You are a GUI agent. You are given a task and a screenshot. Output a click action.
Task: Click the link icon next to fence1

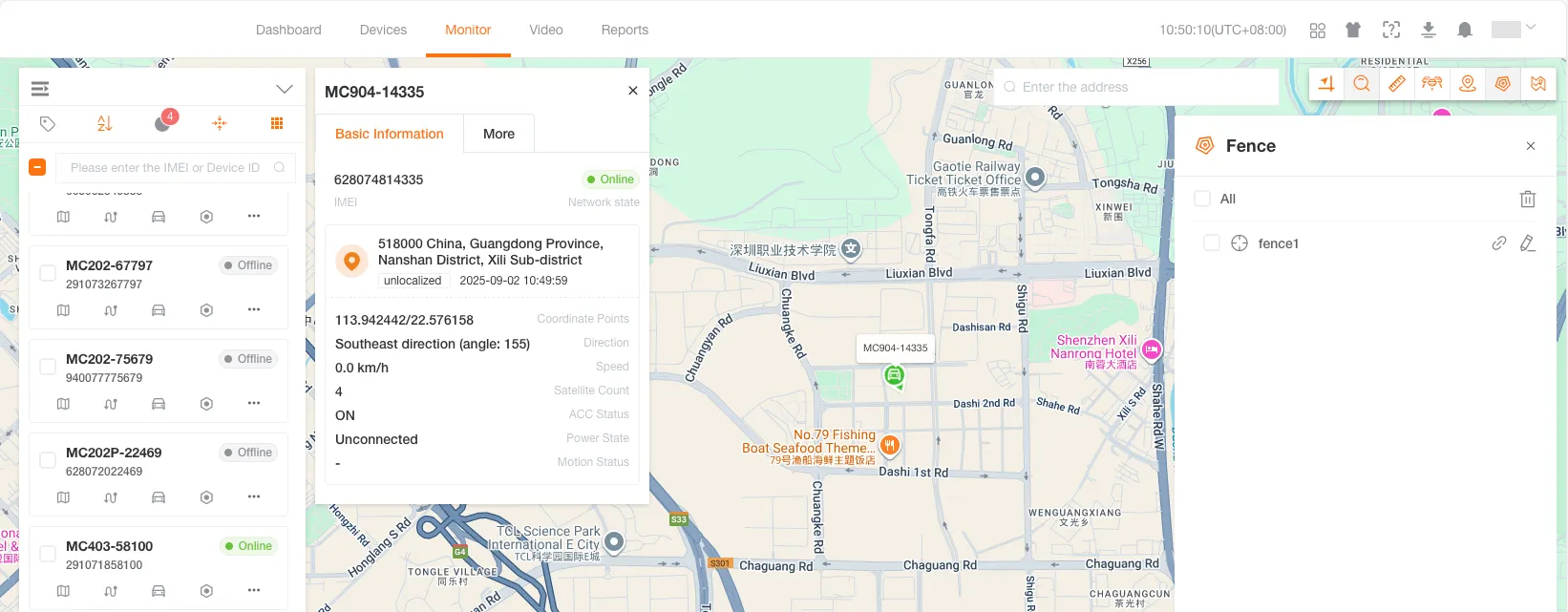tap(1499, 243)
